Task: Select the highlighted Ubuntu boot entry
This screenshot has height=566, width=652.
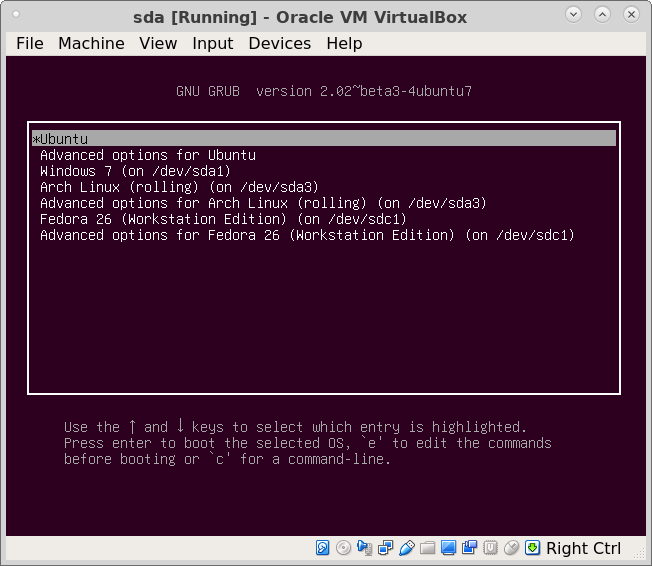Action: [x=324, y=138]
